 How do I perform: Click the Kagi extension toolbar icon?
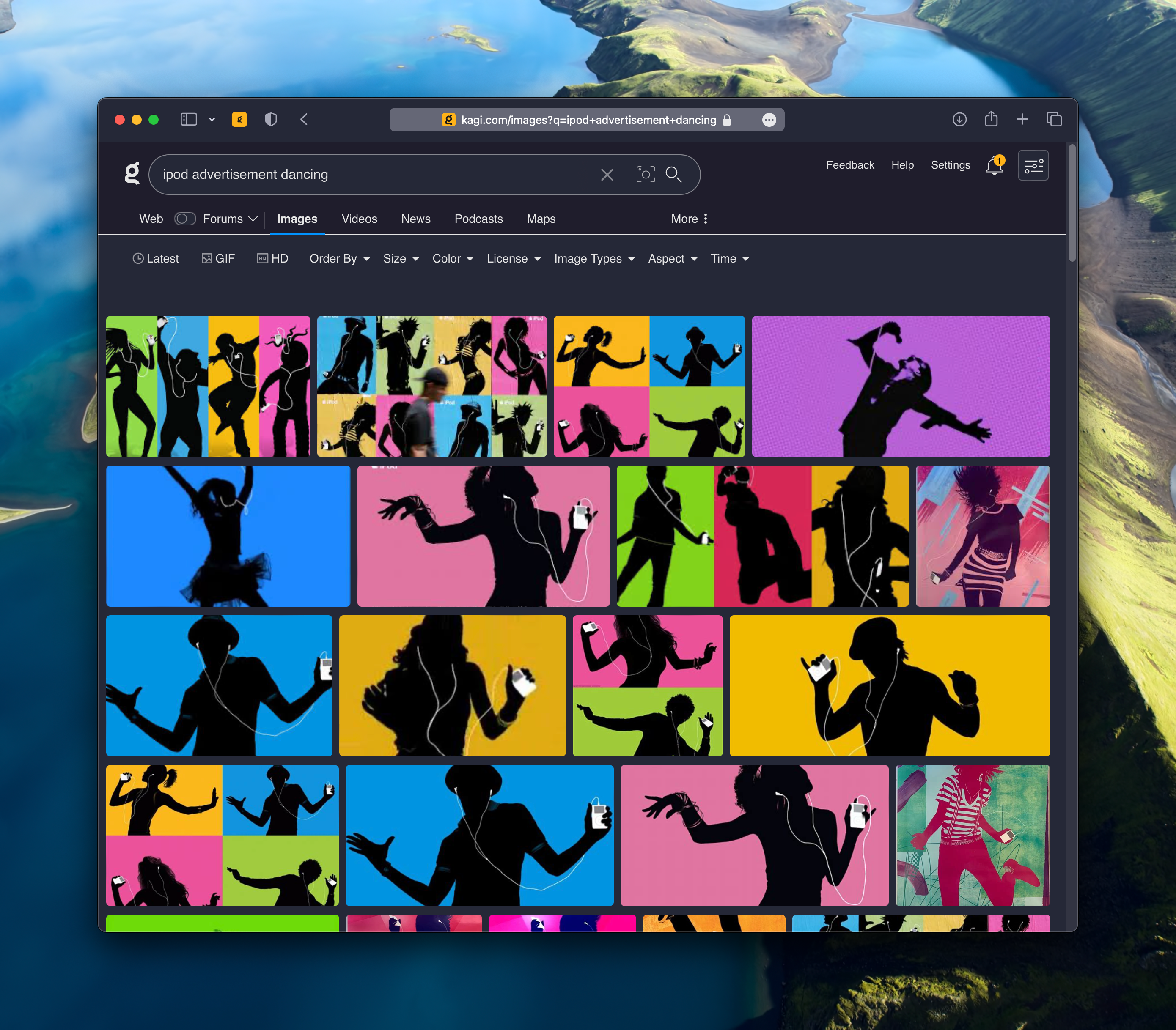239,119
